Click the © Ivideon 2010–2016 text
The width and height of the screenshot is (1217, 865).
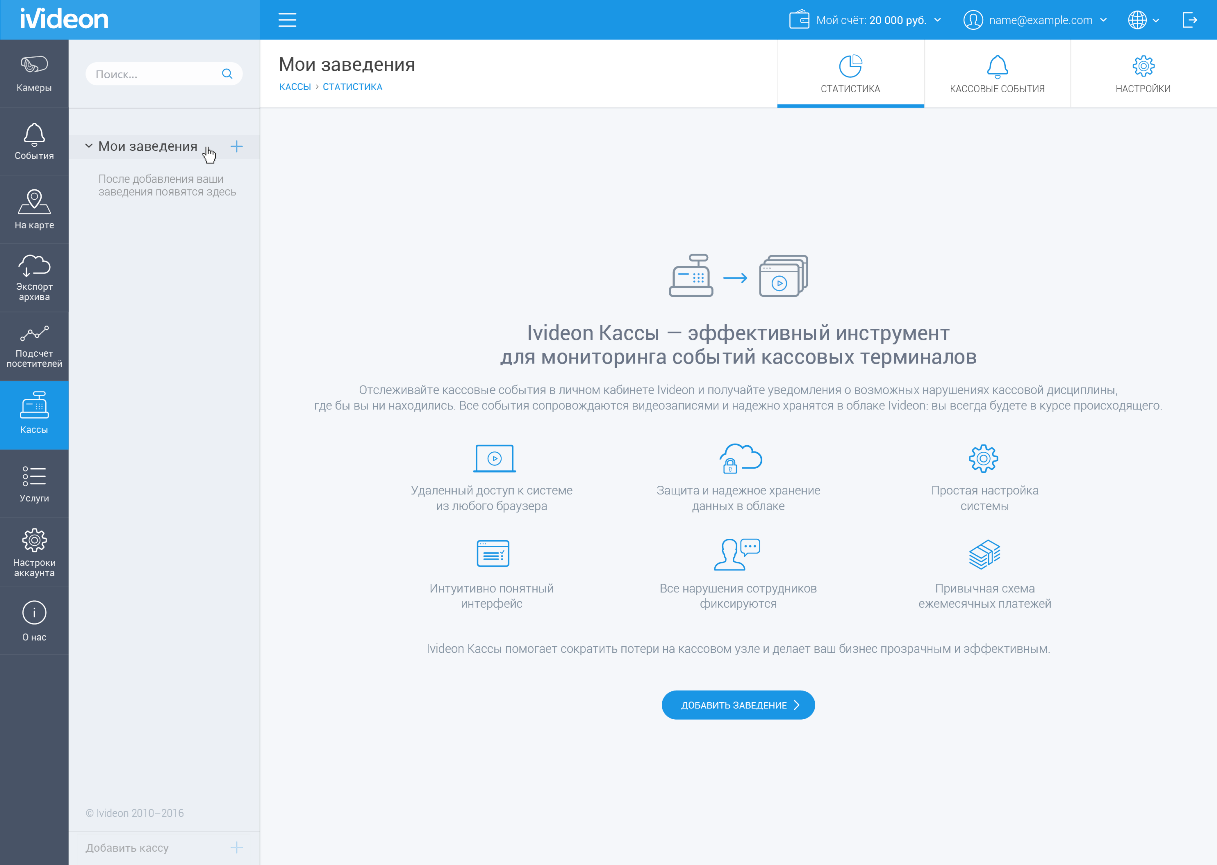[x=135, y=813]
